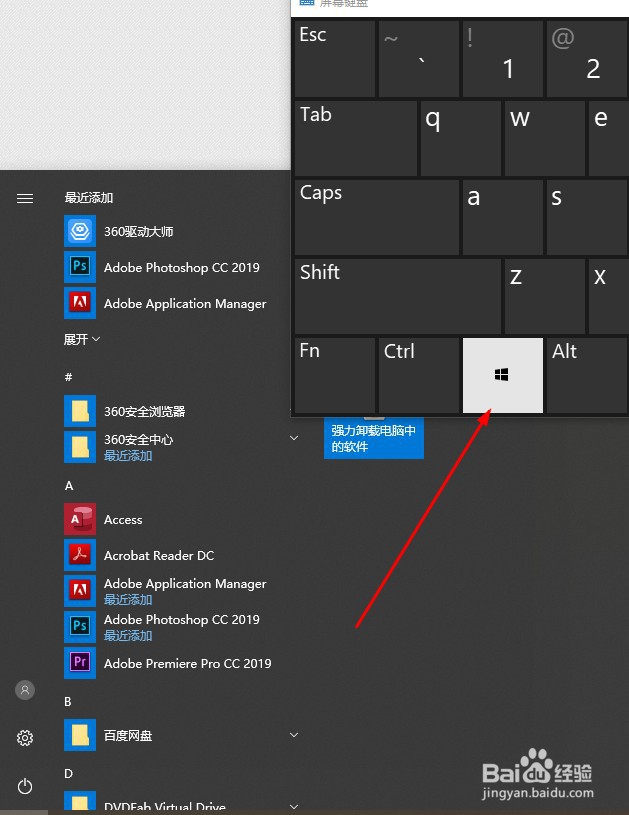Open the 强力卸载电脑中的软件 tile
629x815 pixels.
(374, 438)
